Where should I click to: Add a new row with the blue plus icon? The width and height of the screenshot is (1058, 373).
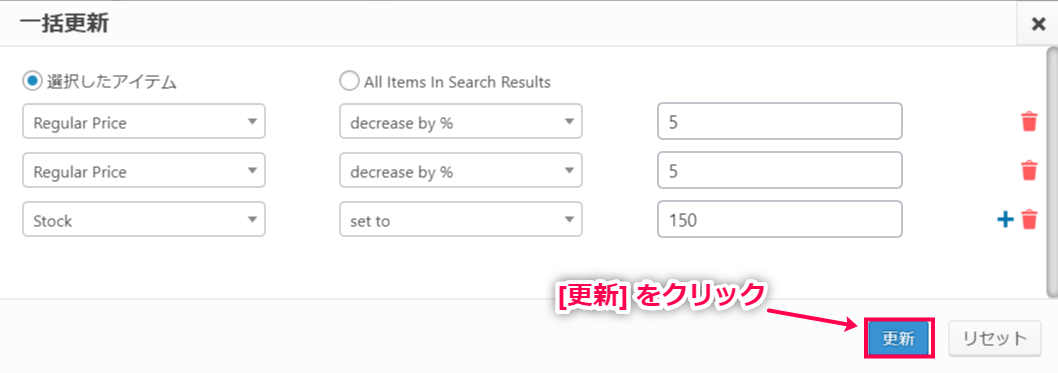[1005, 220]
